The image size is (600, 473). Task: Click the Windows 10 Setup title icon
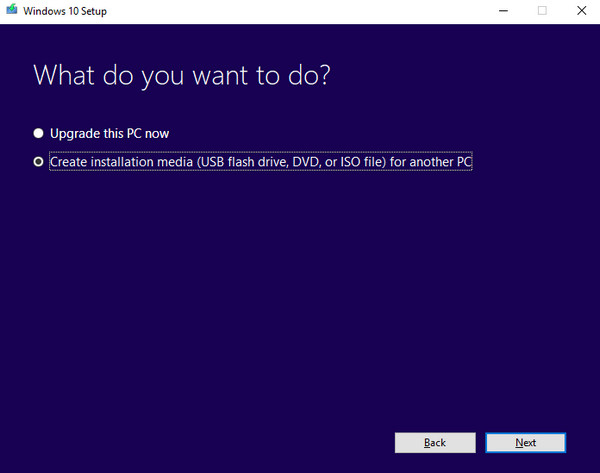12,10
